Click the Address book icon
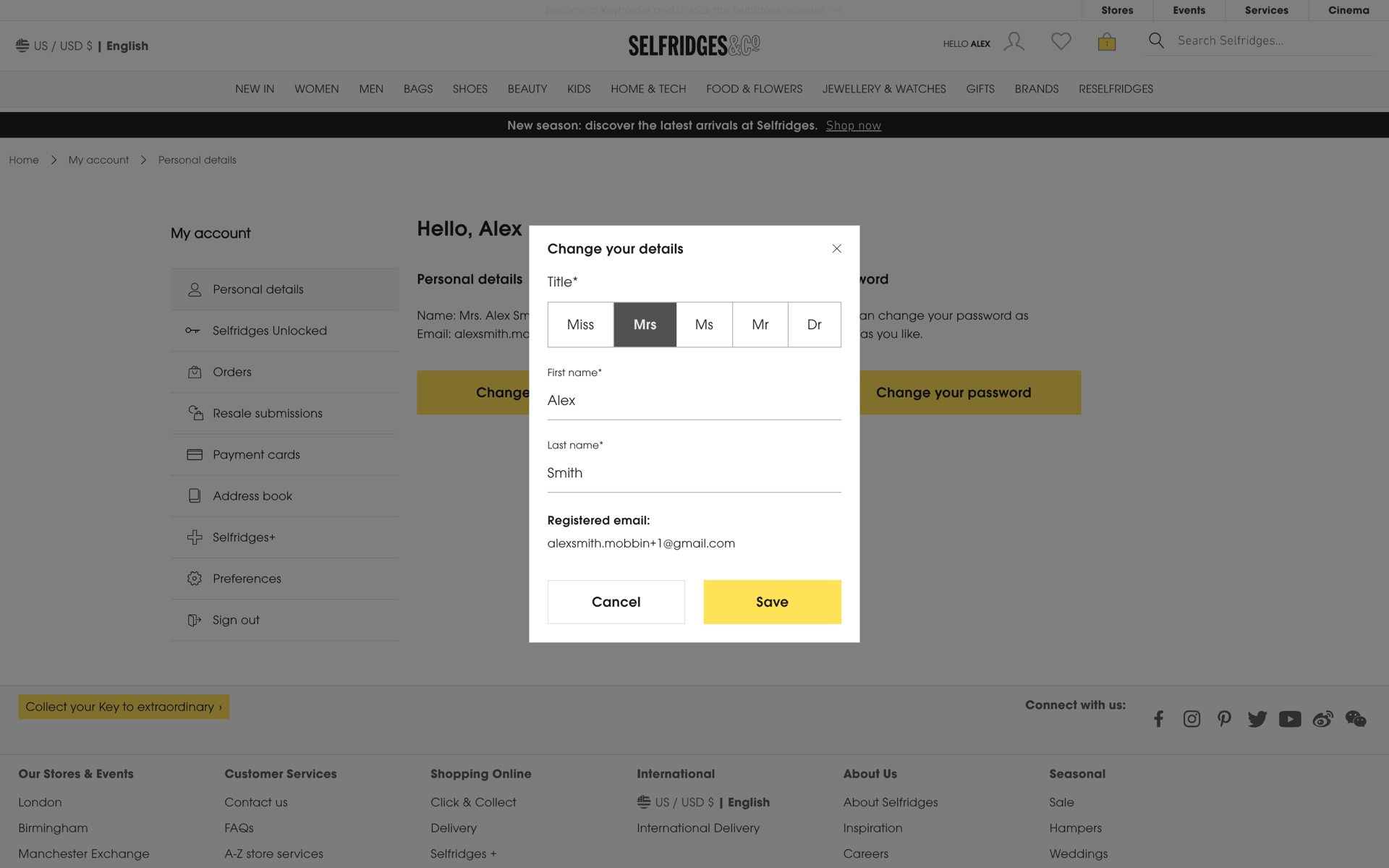The width and height of the screenshot is (1389, 868). coord(195,495)
